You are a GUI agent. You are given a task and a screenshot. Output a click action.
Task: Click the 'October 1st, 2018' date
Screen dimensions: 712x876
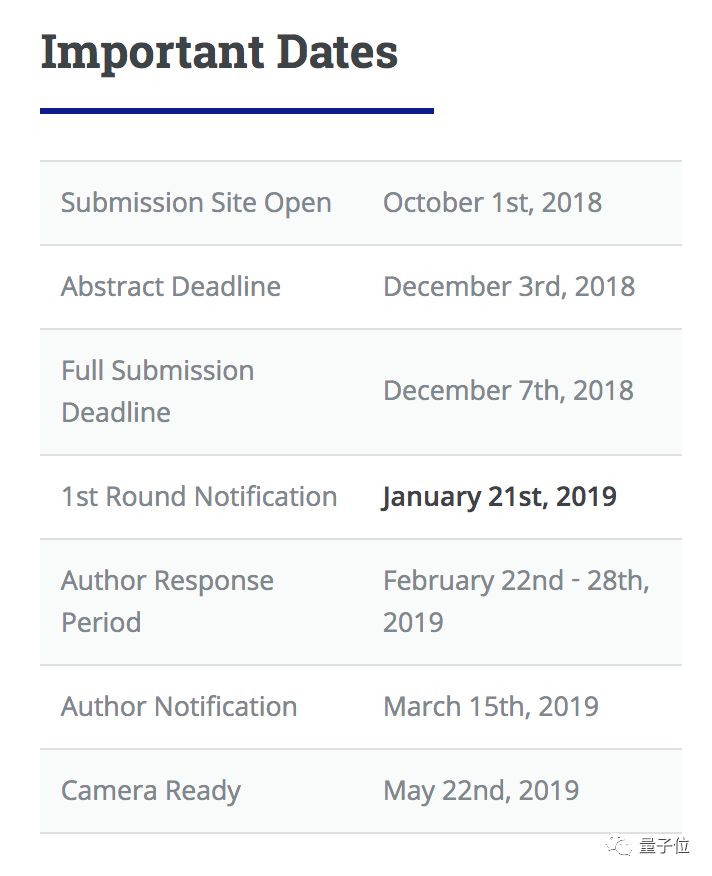pos(492,203)
